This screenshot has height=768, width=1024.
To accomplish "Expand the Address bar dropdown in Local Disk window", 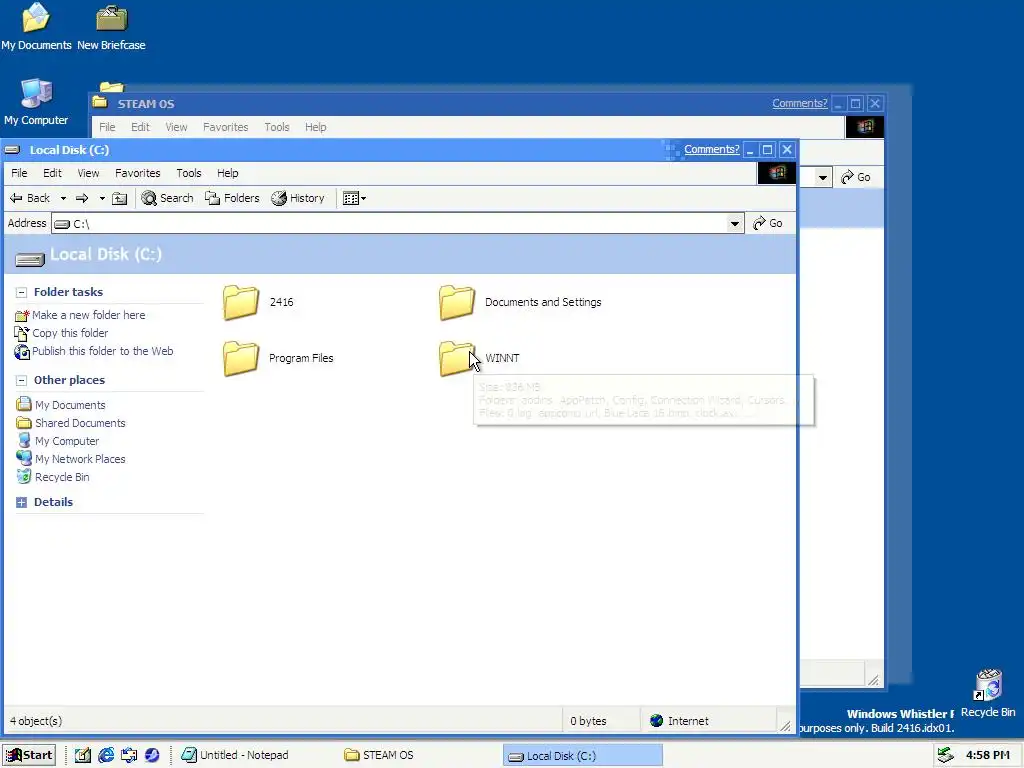I will (735, 224).
